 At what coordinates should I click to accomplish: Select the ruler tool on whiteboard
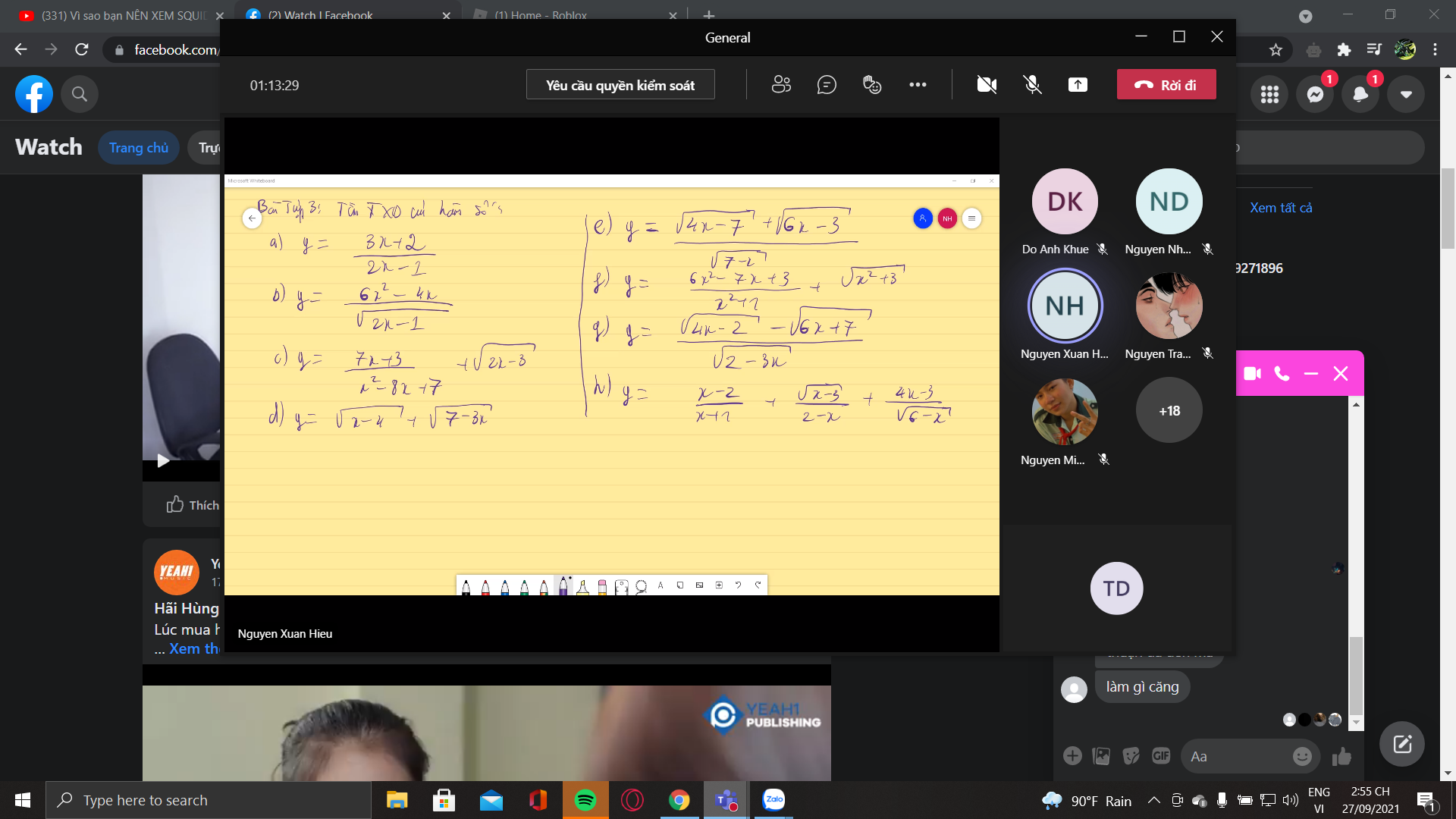[622, 586]
